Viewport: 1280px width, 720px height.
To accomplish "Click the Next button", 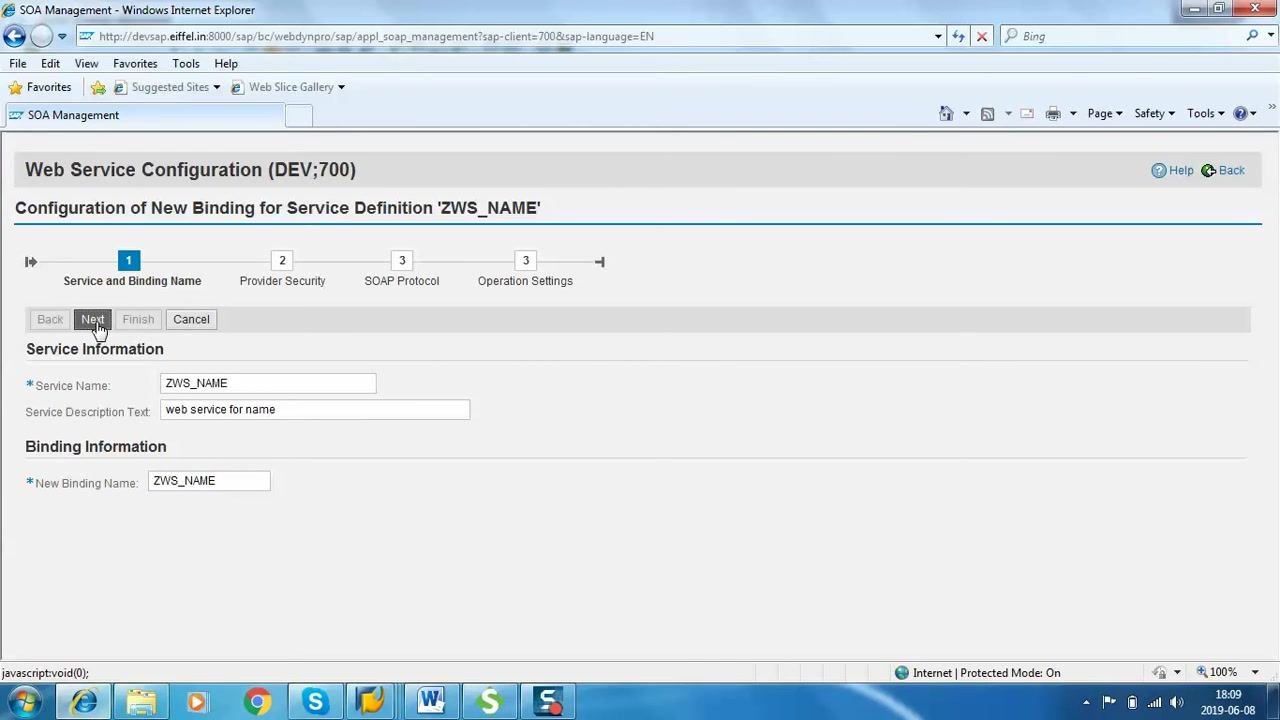I will 92,319.
